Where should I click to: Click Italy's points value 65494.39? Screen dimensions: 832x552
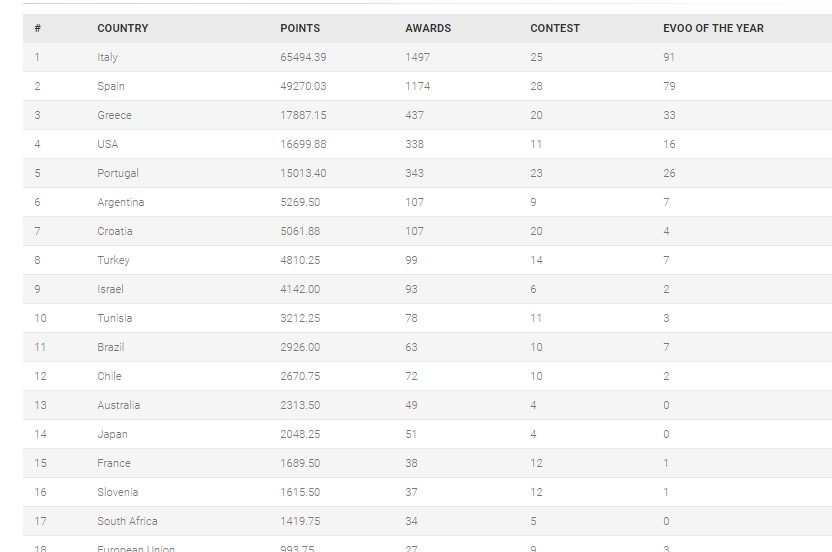point(303,57)
